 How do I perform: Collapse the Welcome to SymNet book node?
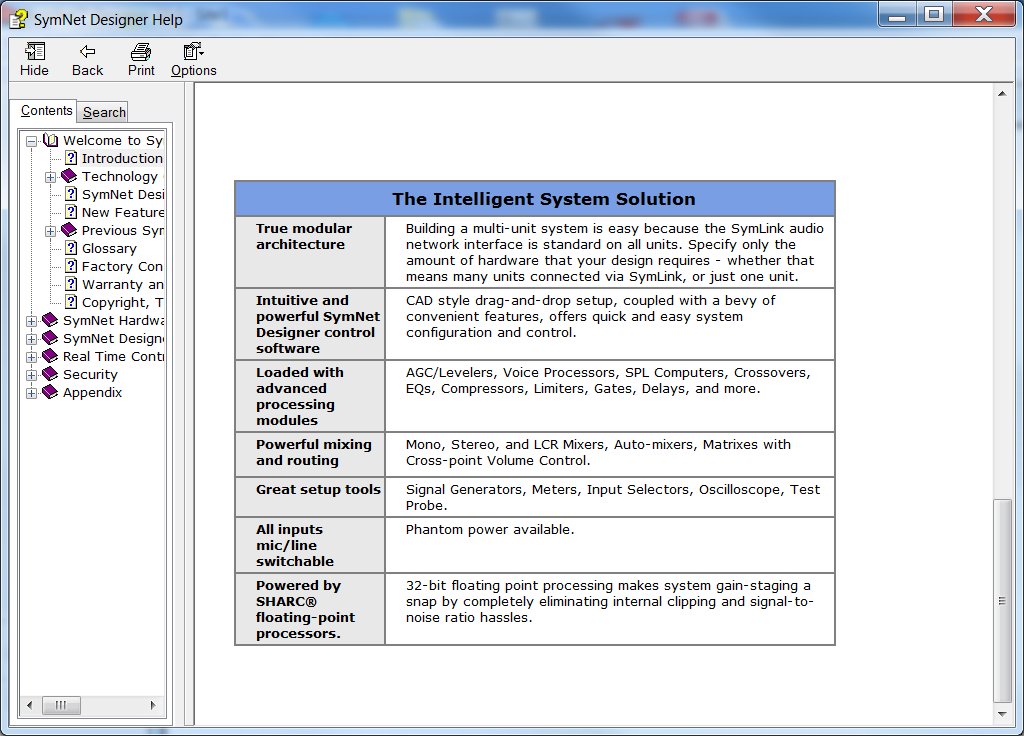coord(31,141)
